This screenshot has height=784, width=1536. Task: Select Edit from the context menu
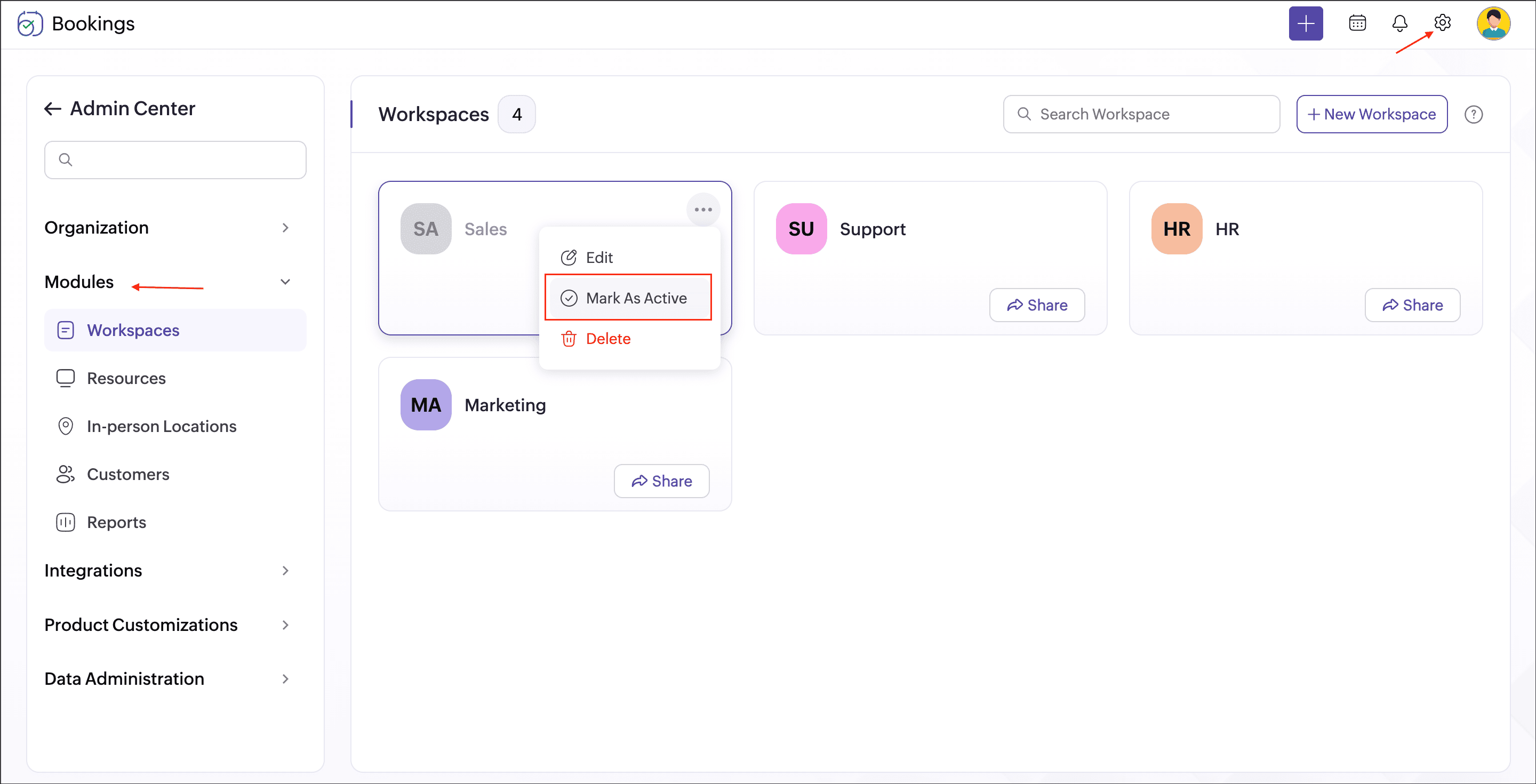630,258
